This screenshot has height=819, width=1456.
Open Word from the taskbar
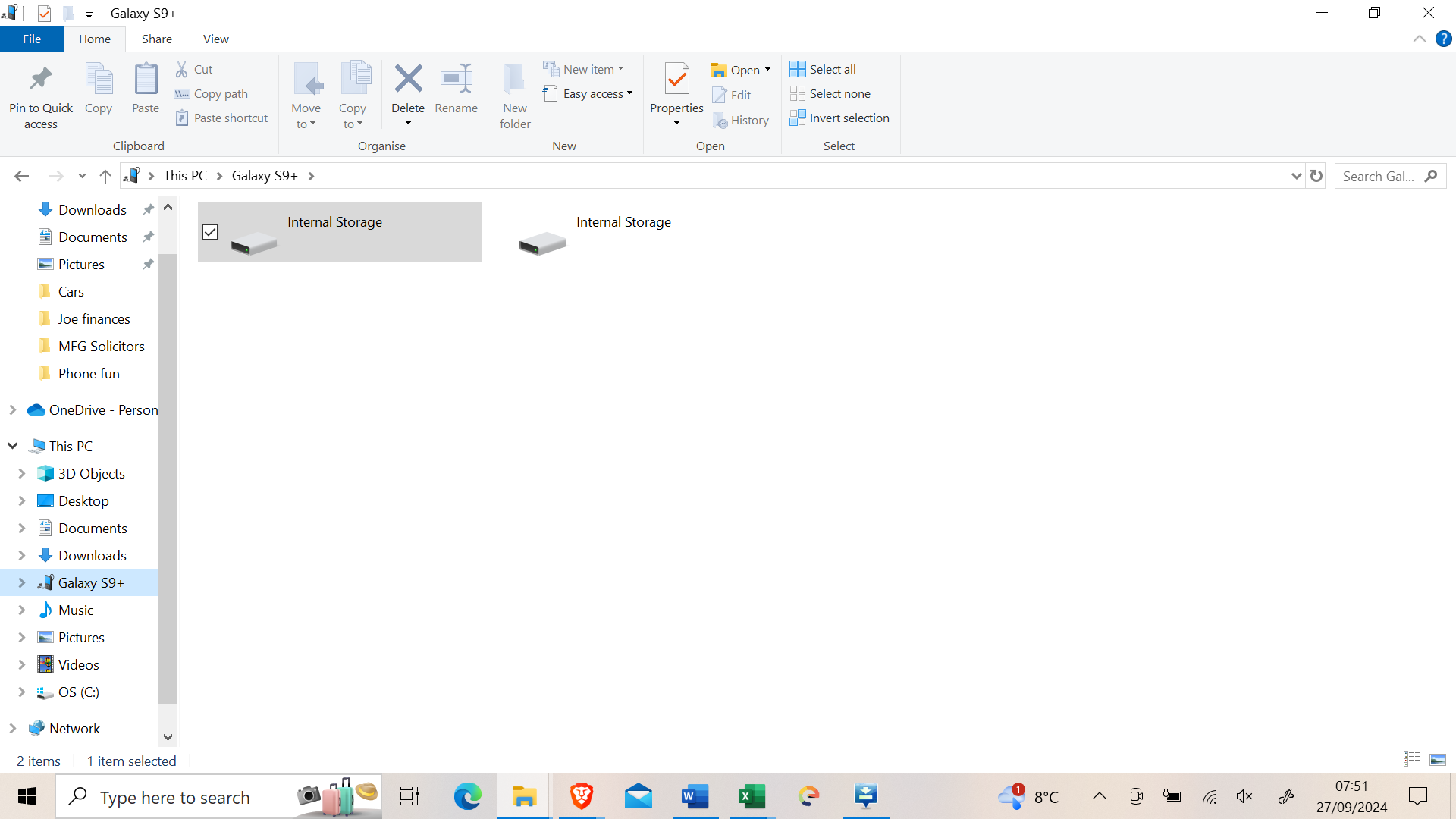click(695, 796)
